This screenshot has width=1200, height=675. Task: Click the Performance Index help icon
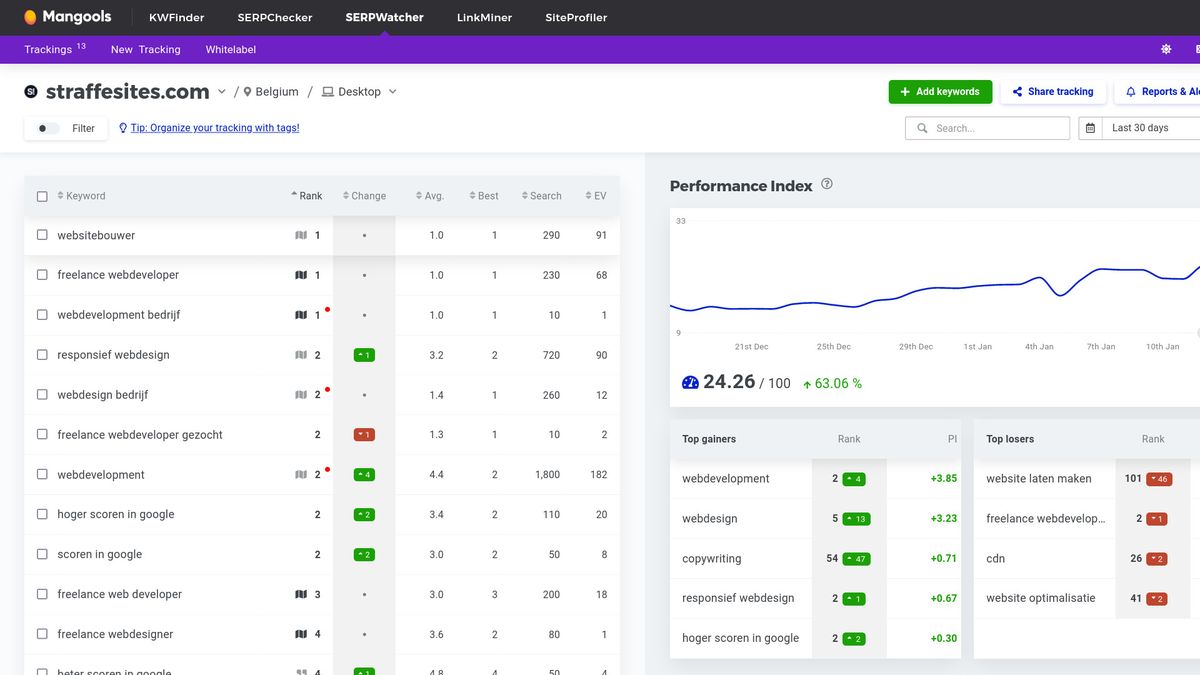pyautogui.click(x=826, y=184)
